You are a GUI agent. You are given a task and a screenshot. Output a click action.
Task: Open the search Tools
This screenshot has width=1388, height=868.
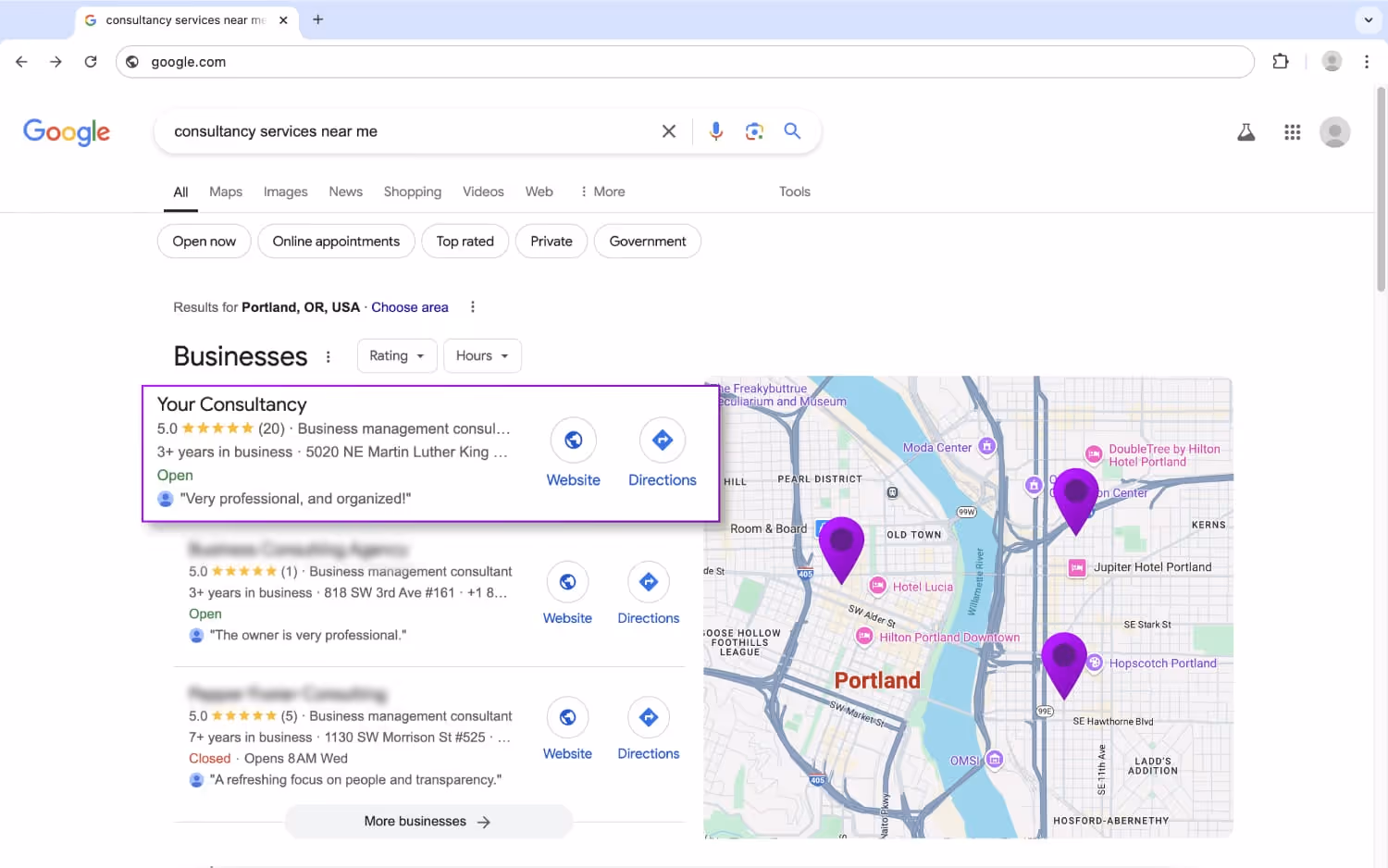[x=794, y=192]
